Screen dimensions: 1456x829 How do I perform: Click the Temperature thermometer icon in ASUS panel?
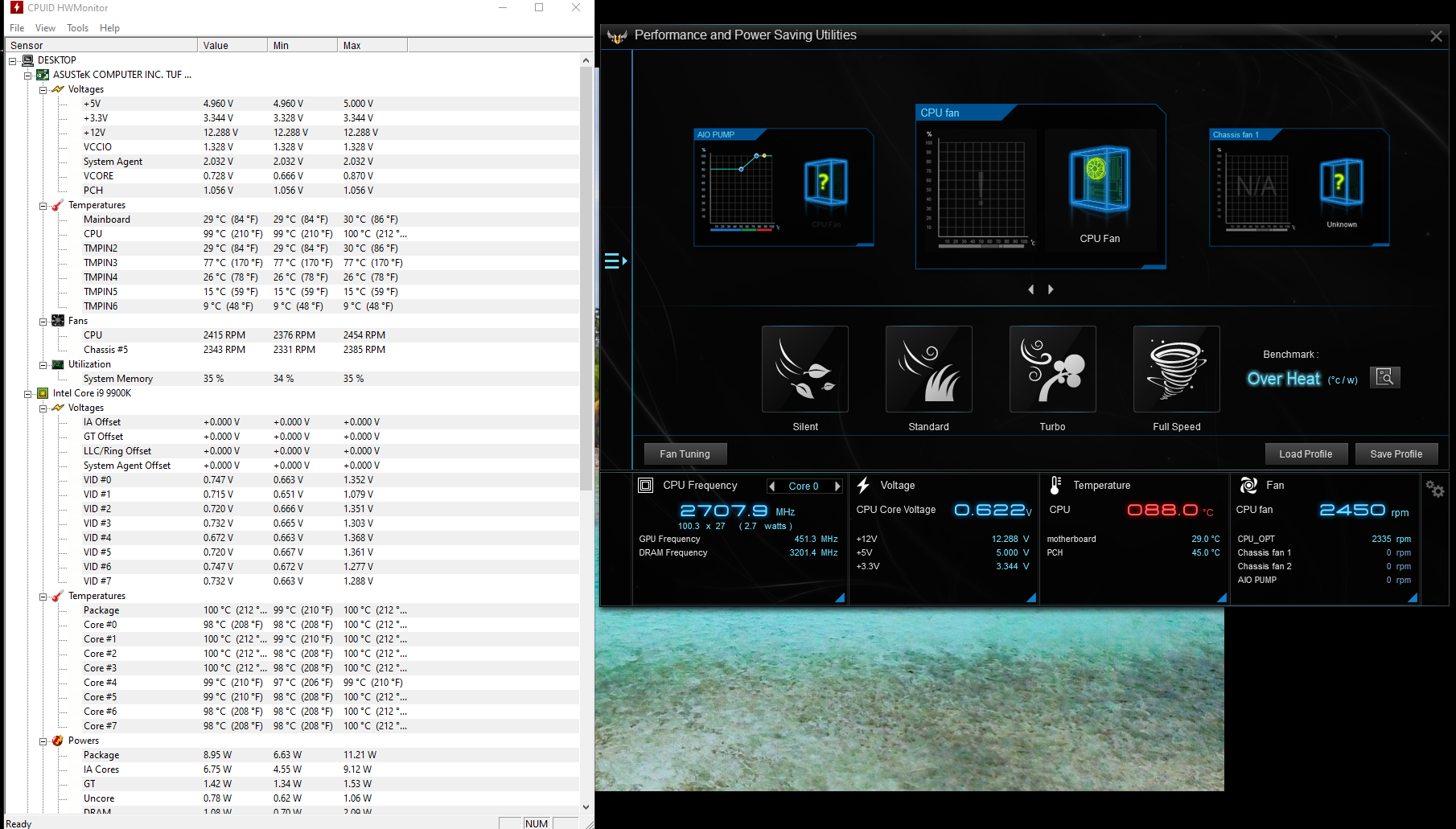1055,486
